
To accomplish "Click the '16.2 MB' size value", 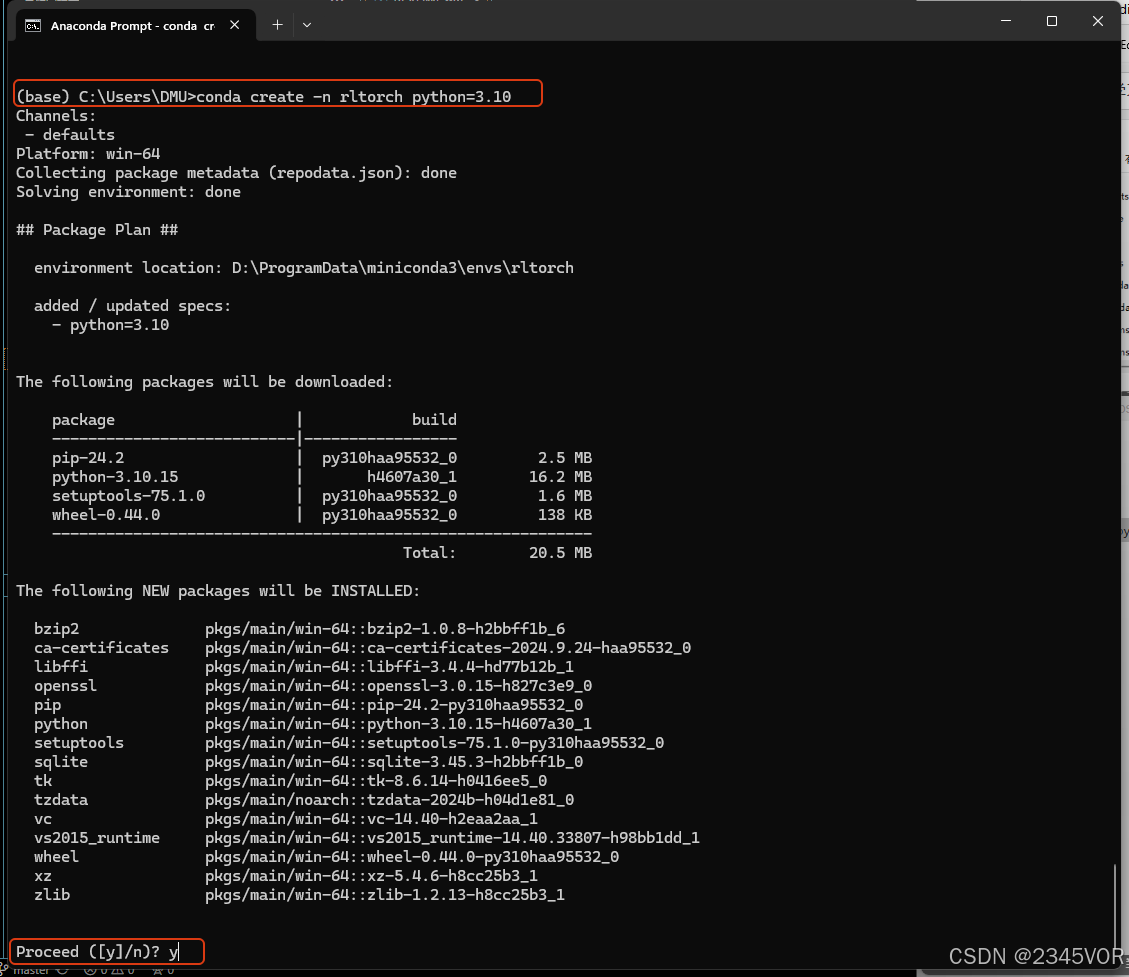I will tap(560, 477).
